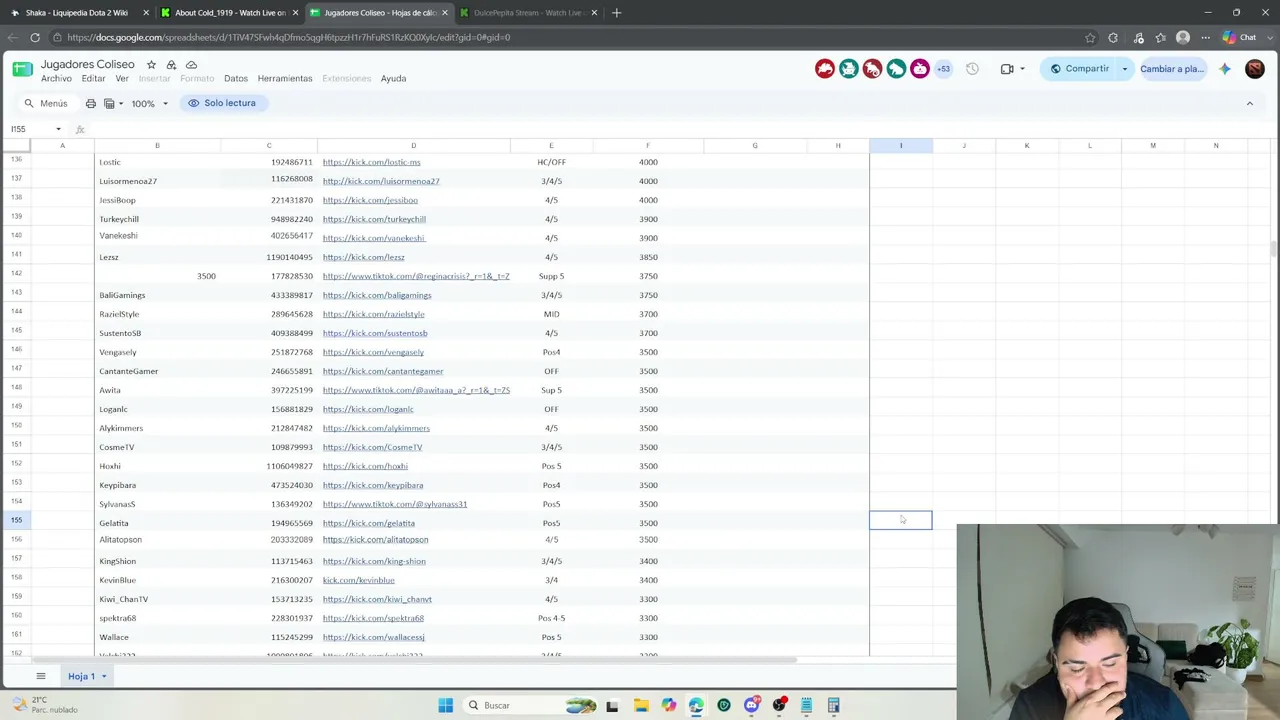Open the Hoja 1 sheet tab menu arrow
Viewport: 1280px width, 720px height.
click(103, 676)
